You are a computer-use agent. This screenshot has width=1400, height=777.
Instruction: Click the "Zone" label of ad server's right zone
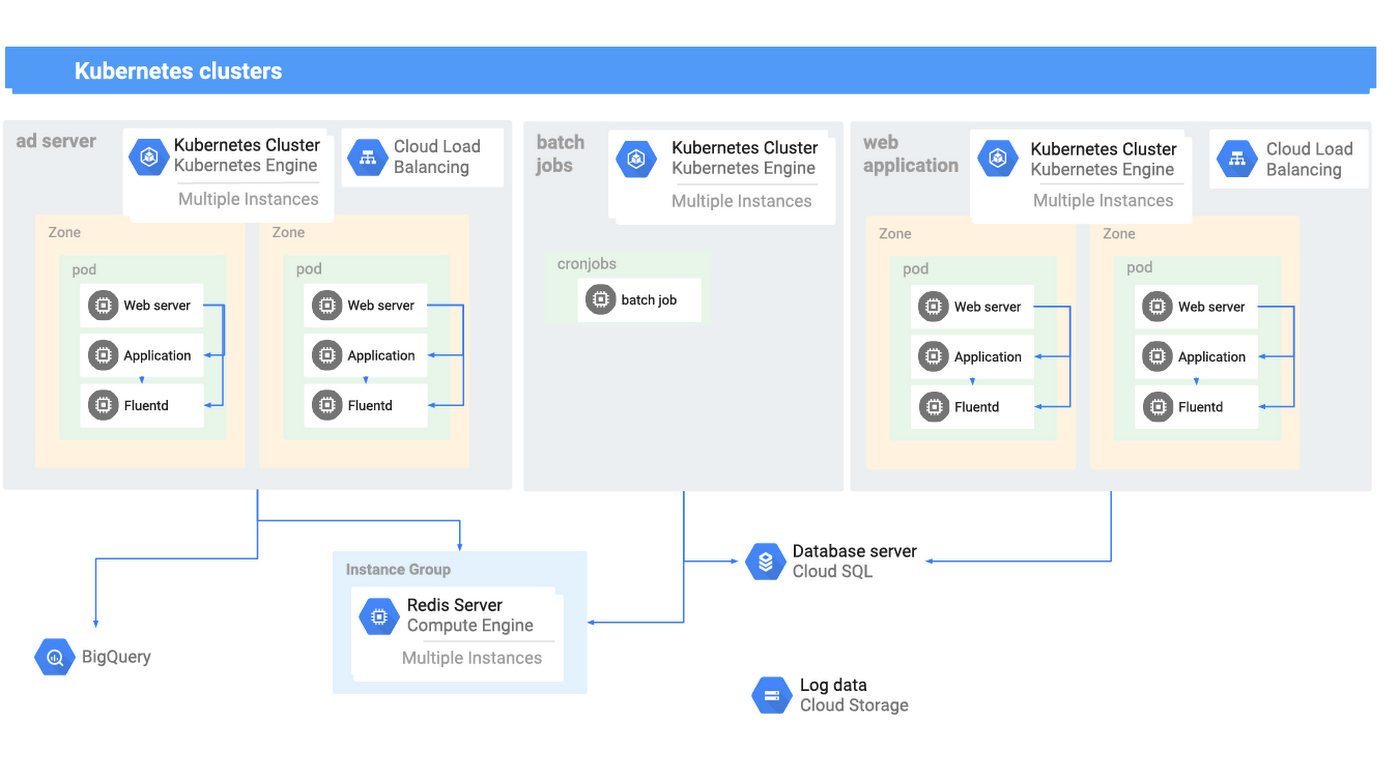click(x=288, y=232)
